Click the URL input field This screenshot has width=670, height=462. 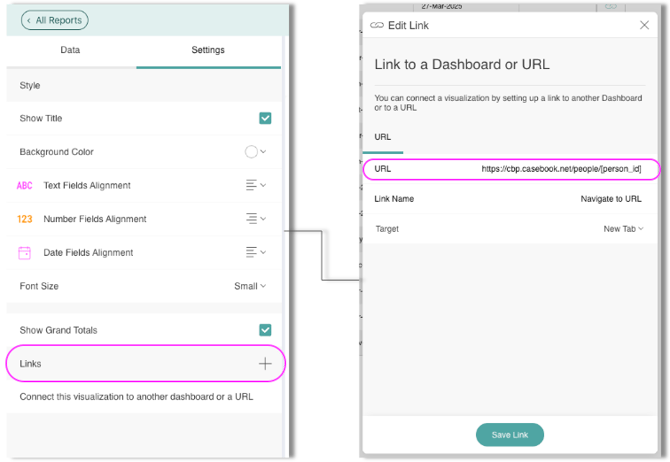pyautogui.click(x=558, y=169)
